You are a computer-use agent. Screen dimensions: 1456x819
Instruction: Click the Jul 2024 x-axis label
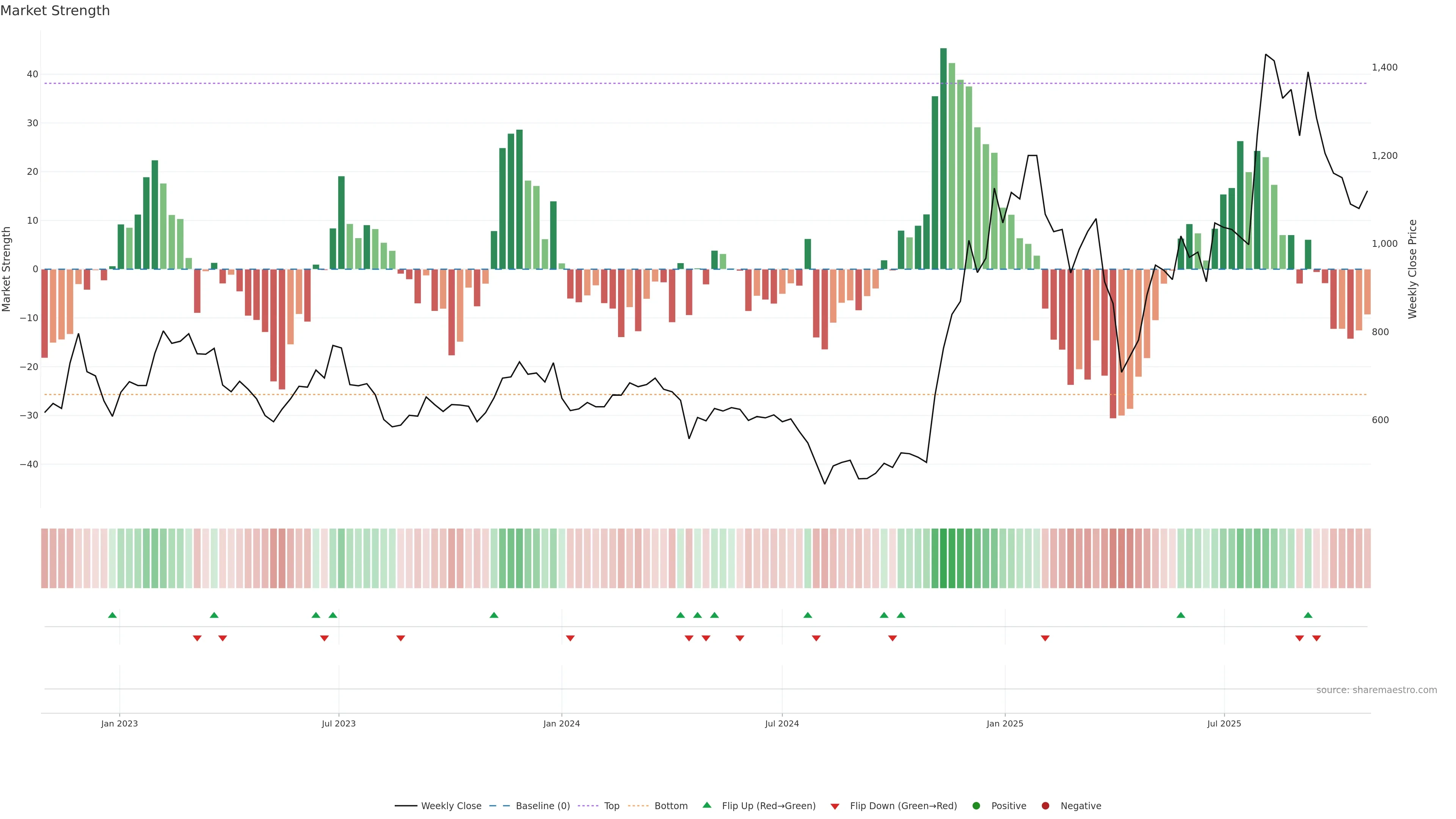pyautogui.click(x=782, y=723)
